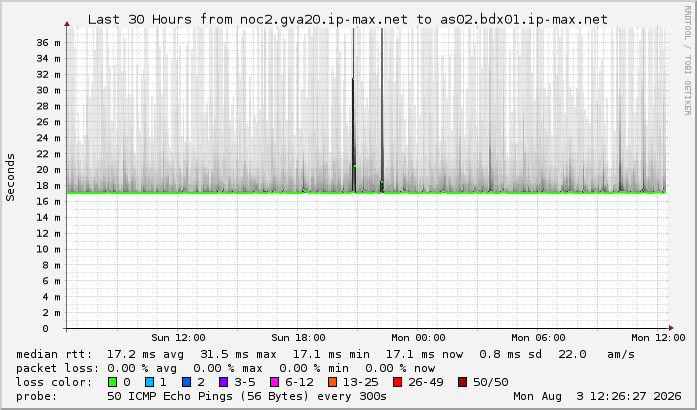697x410 pixels.
Task: Click the 'Sun 18:00' time axis label
Action: pos(298,338)
